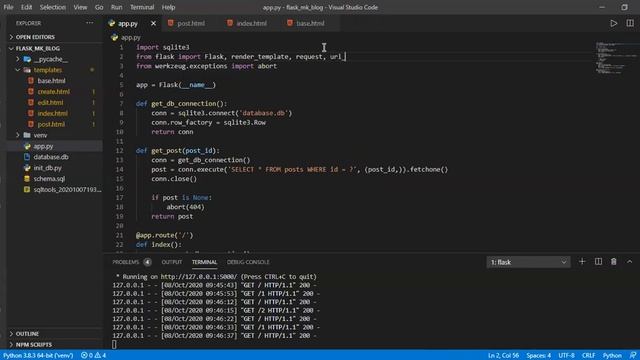Open the Help menu
This screenshot has width=640, height=360.
(x=168, y=7)
